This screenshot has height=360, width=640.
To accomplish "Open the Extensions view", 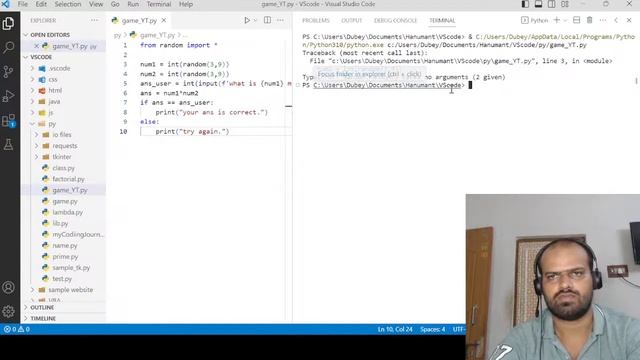I will point(8,120).
